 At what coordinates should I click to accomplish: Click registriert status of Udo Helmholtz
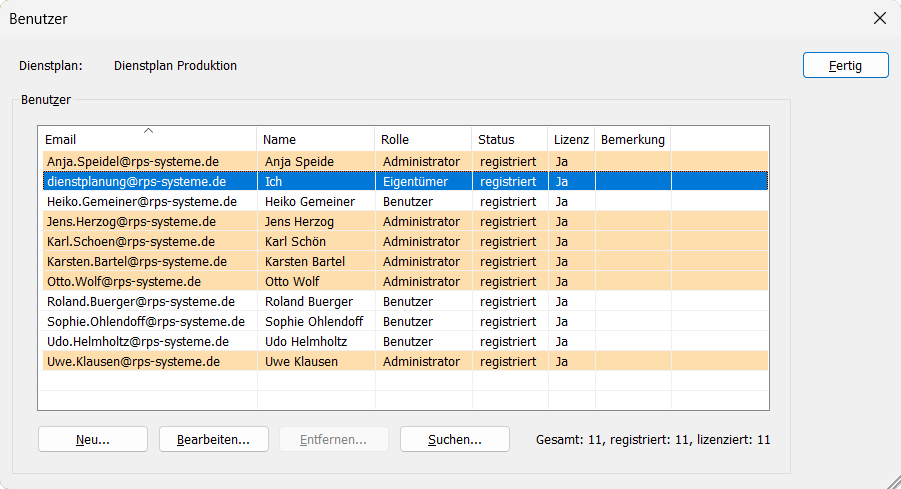(x=510, y=342)
